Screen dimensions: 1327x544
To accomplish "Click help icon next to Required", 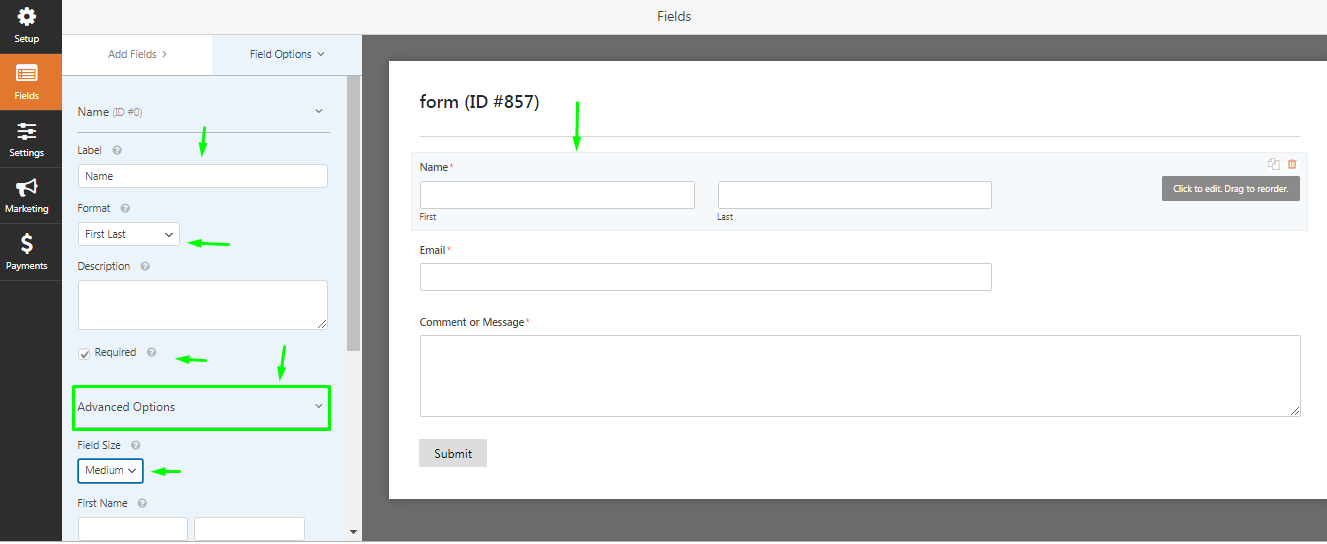I will (151, 352).
